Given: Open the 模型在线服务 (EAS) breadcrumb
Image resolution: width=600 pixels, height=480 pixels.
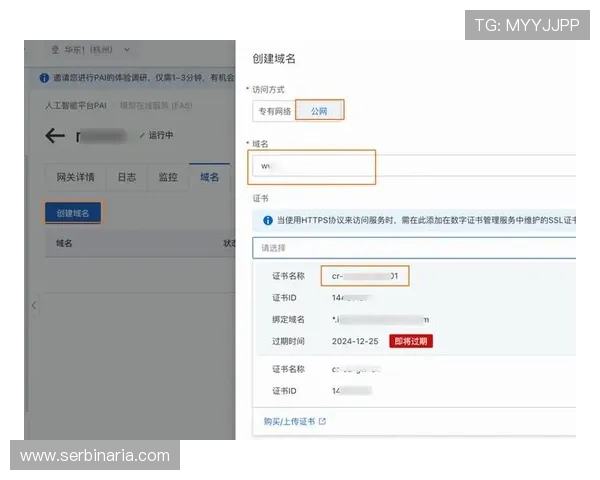Looking at the screenshot, I should click(156, 105).
